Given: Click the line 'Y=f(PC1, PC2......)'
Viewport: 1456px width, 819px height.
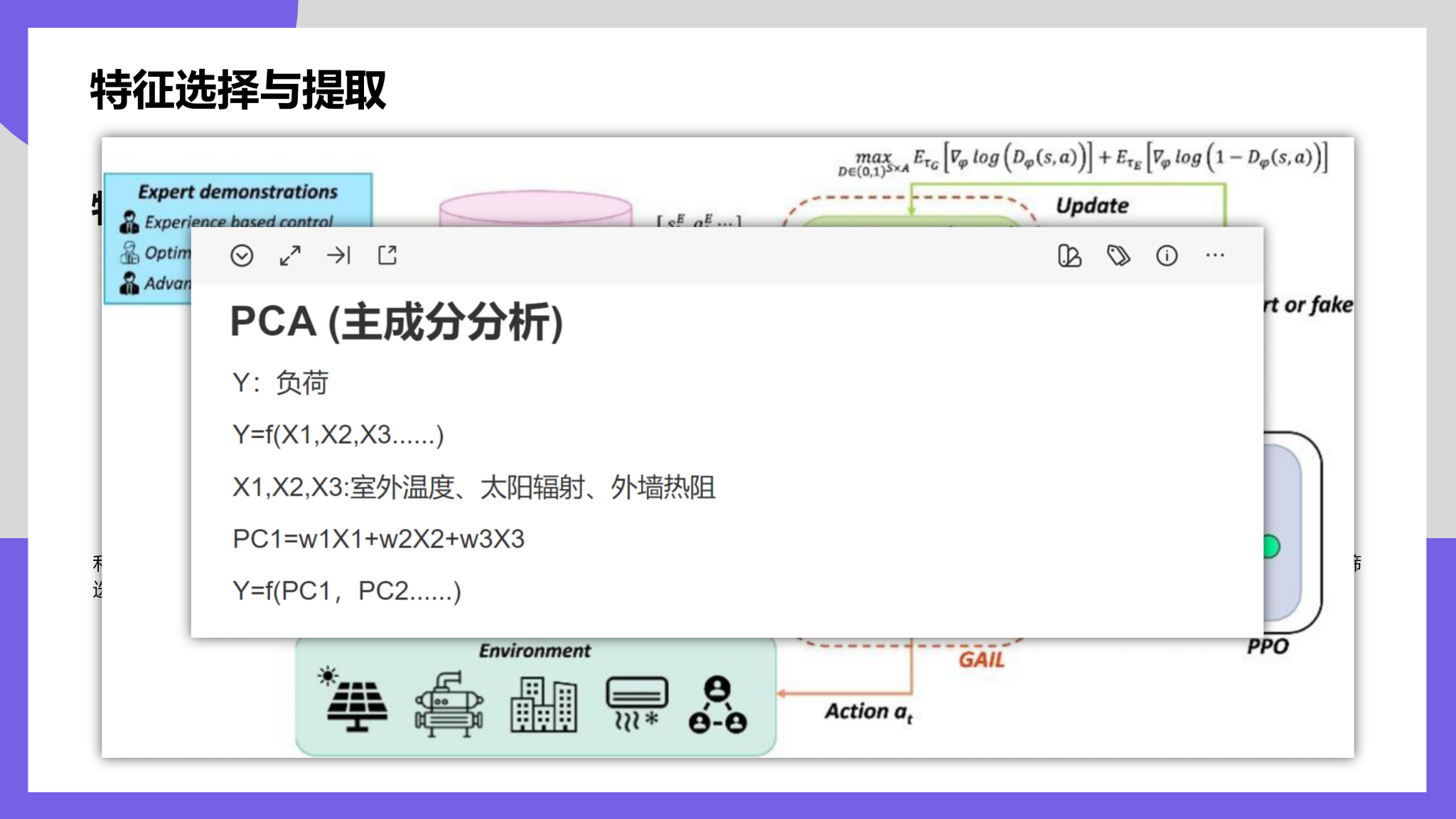Looking at the screenshot, I should (x=347, y=591).
